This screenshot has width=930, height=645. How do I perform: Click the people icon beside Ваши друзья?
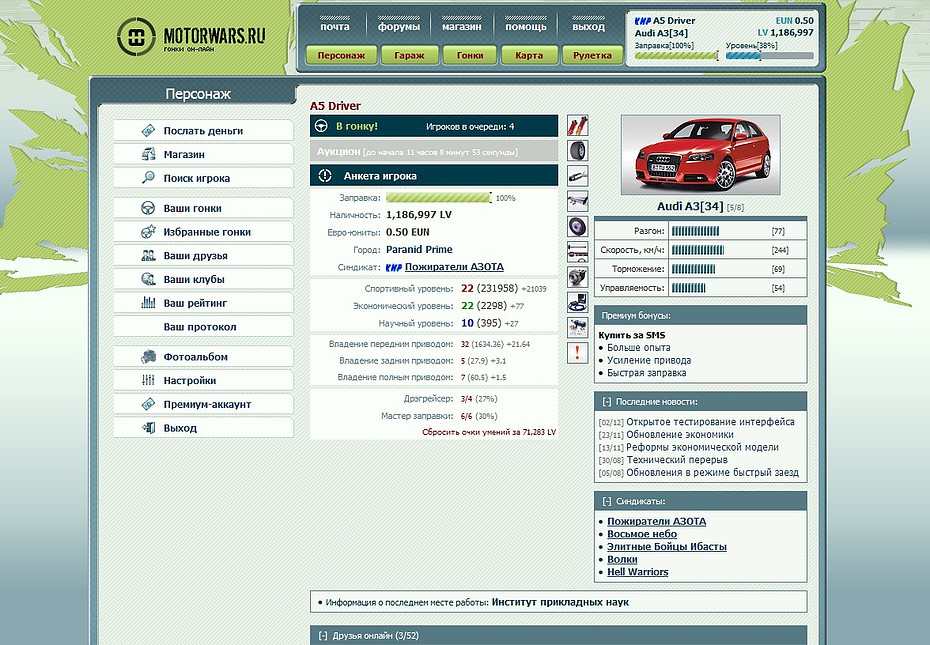pos(148,256)
